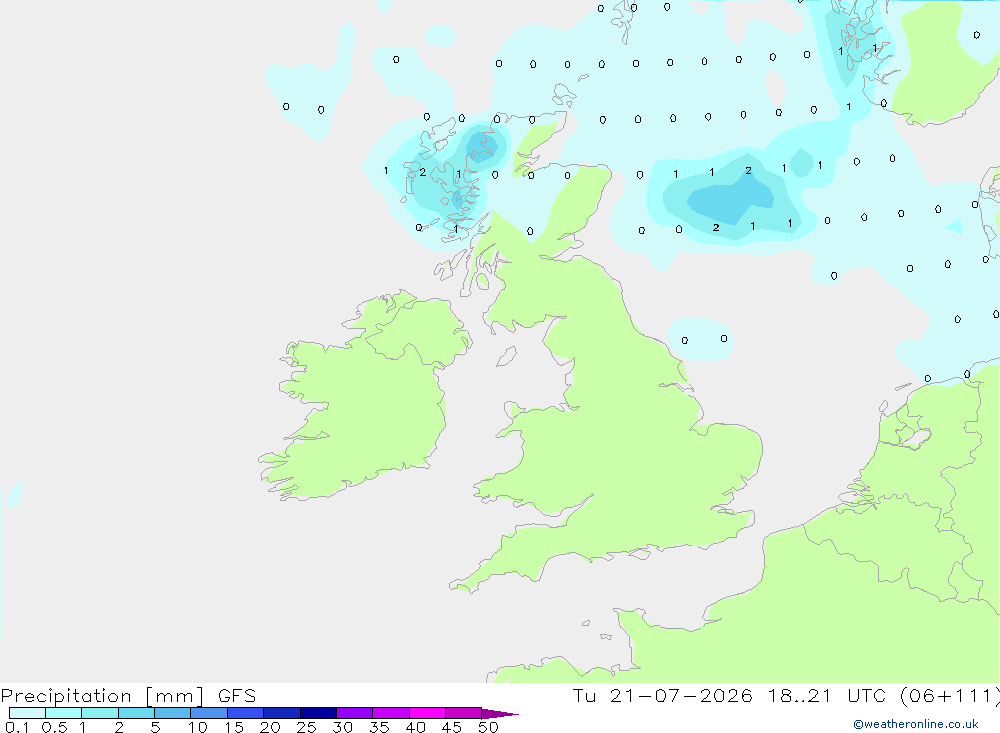Click the 25–30 mm navy legend swatch
Image resolution: width=1000 pixels, height=733 pixels.
pyautogui.click(x=318, y=713)
